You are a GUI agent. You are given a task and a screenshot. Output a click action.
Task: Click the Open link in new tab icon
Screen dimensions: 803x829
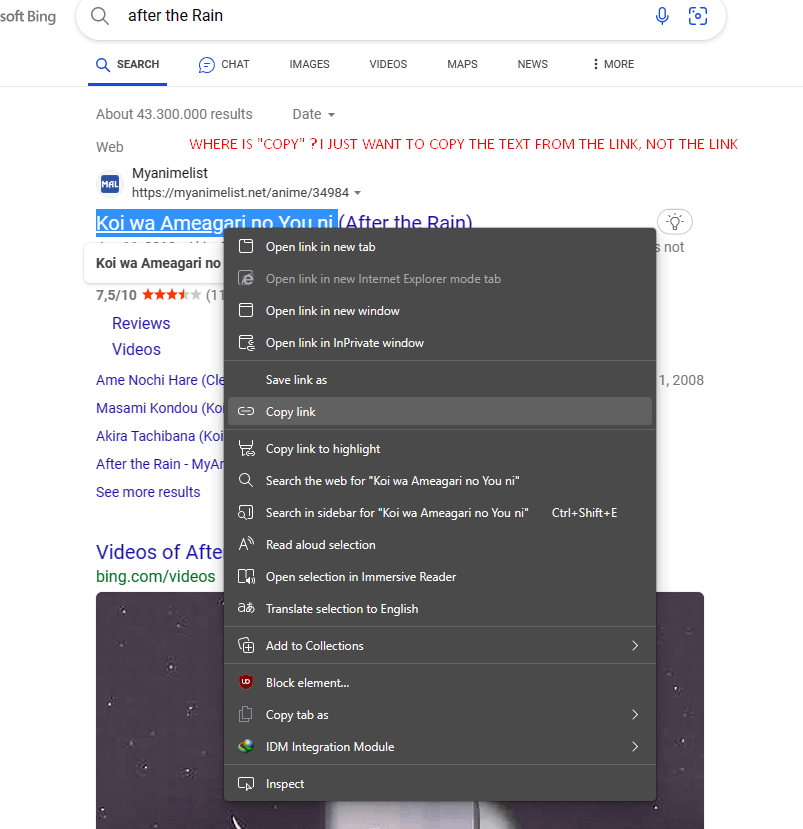coord(246,246)
